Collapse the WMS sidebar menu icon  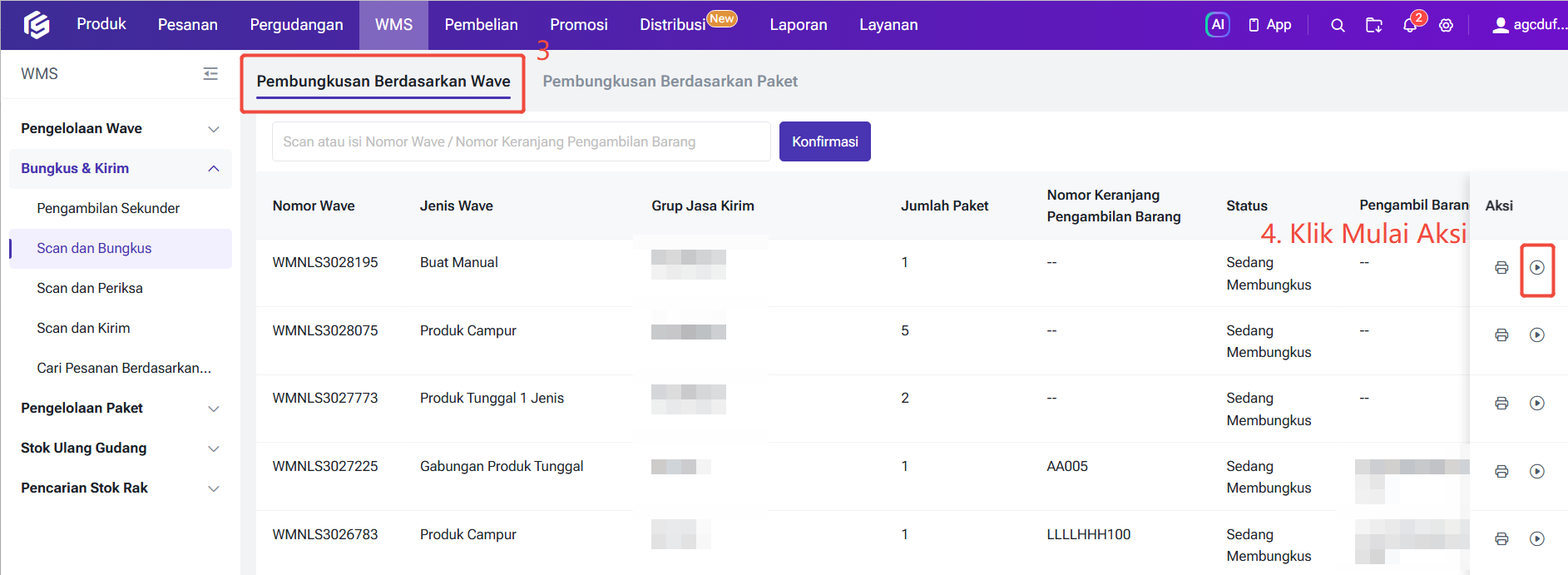210,74
